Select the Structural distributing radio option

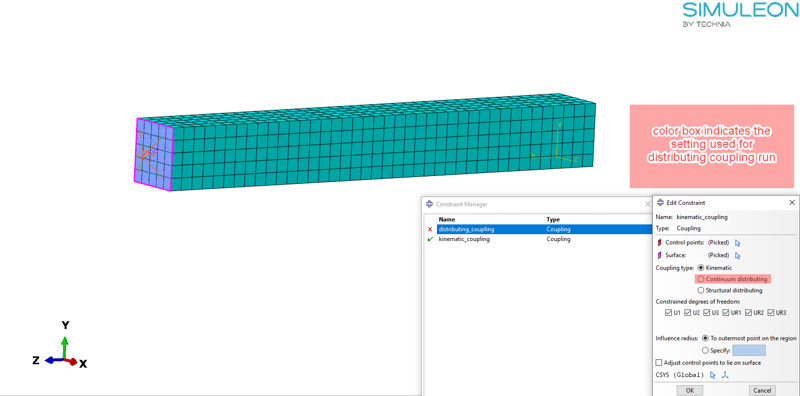point(701,290)
